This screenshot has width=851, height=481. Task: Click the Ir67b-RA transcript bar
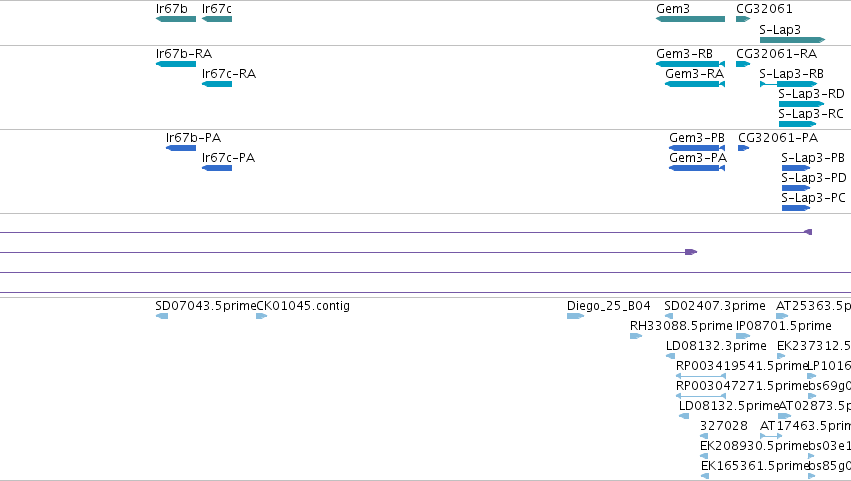coord(176,64)
